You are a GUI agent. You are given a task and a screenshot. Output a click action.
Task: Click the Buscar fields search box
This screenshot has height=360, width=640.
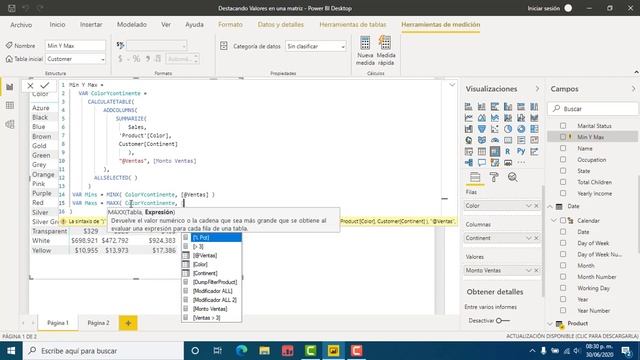point(593,109)
